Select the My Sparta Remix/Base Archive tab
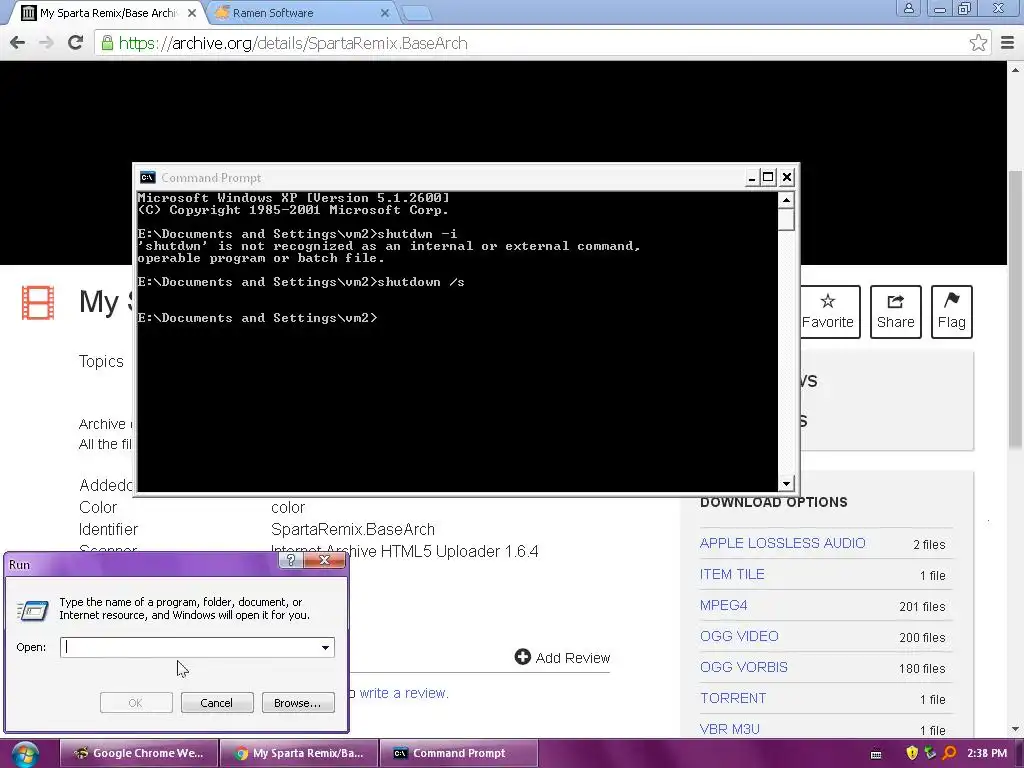 [108, 13]
